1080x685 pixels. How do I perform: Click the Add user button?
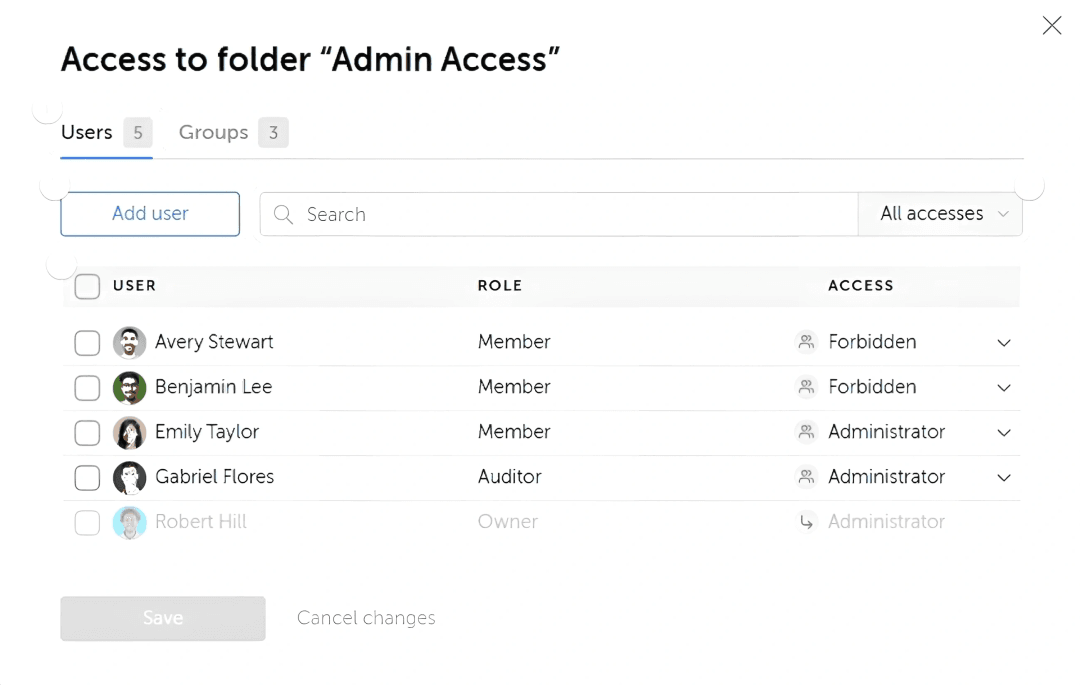(150, 214)
